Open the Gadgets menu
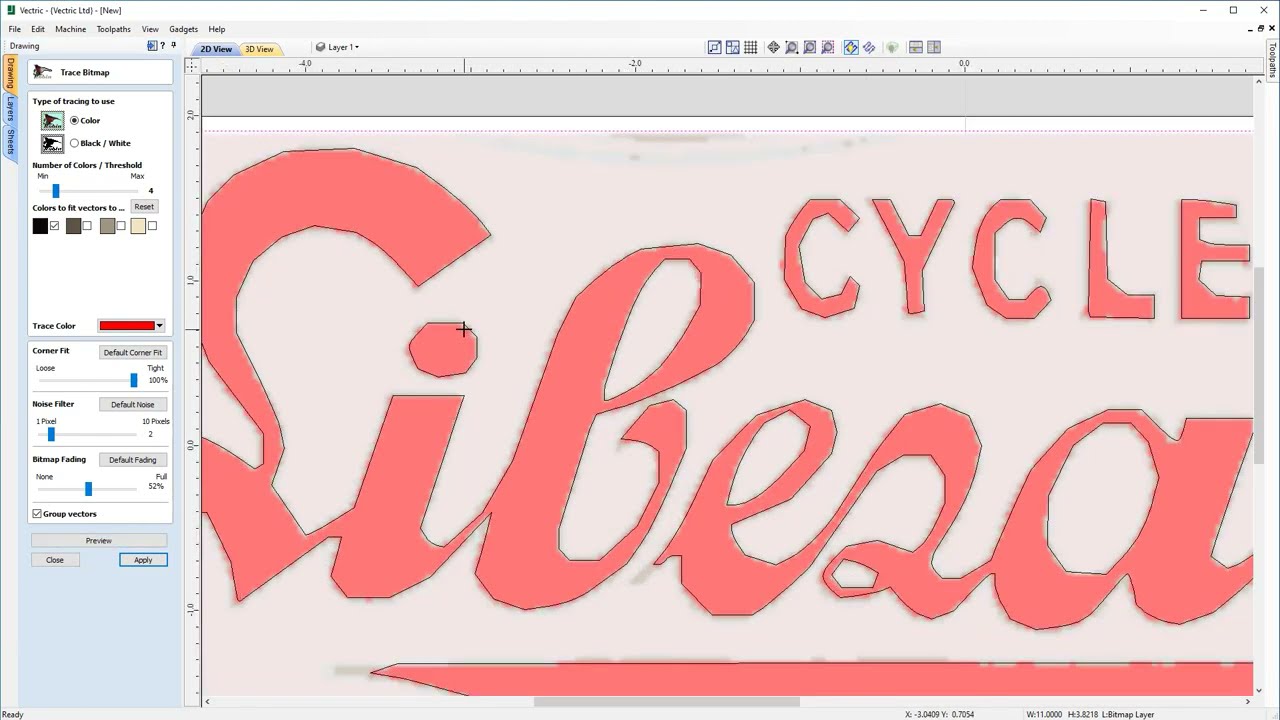1280x720 pixels. (184, 29)
